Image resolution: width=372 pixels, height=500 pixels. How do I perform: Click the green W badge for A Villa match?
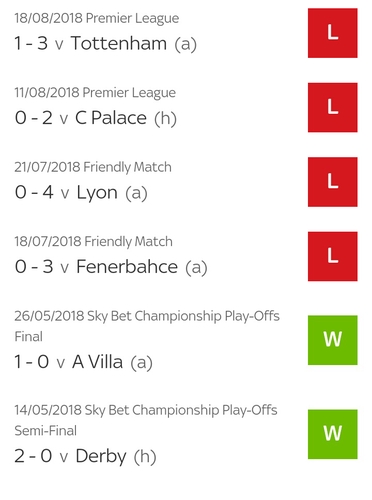click(332, 340)
